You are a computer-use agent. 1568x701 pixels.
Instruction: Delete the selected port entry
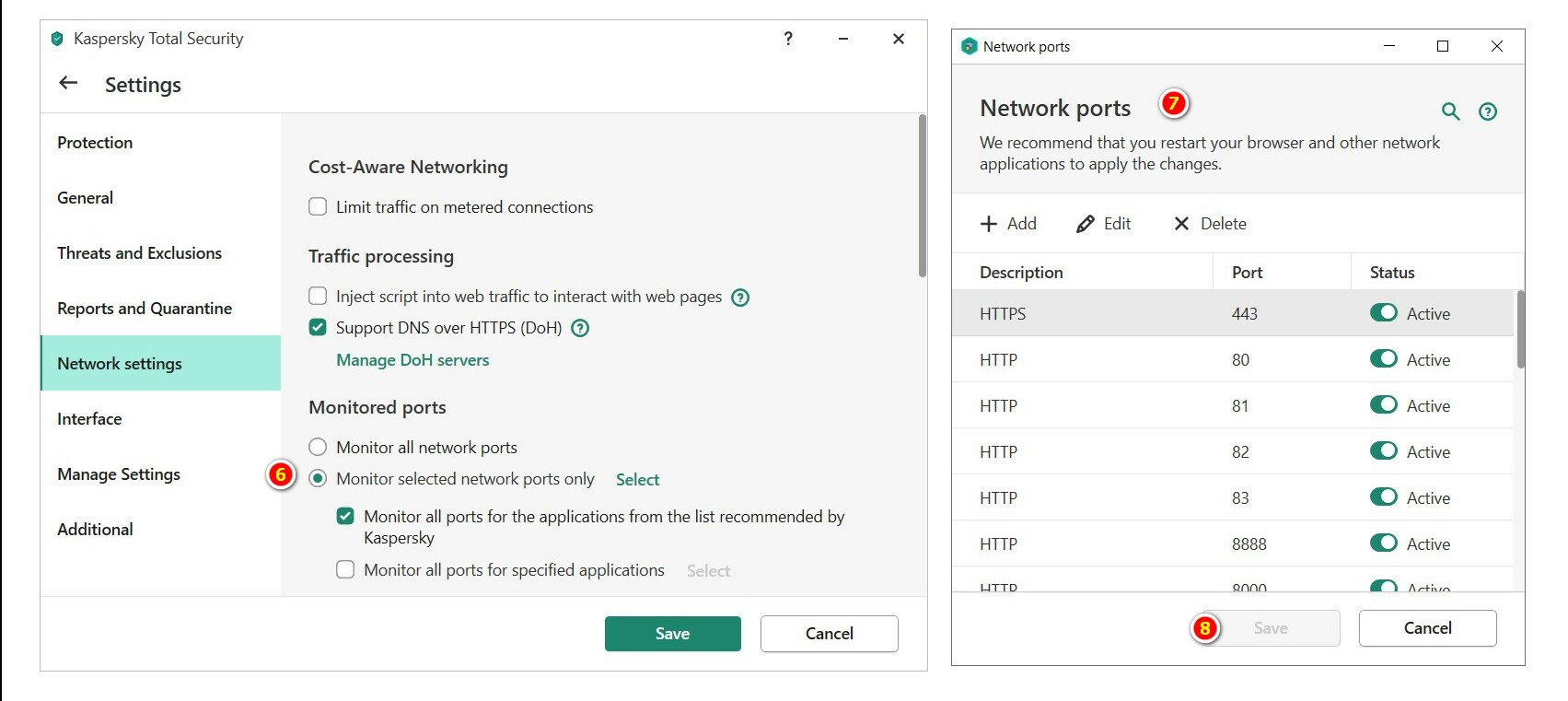tap(1209, 224)
